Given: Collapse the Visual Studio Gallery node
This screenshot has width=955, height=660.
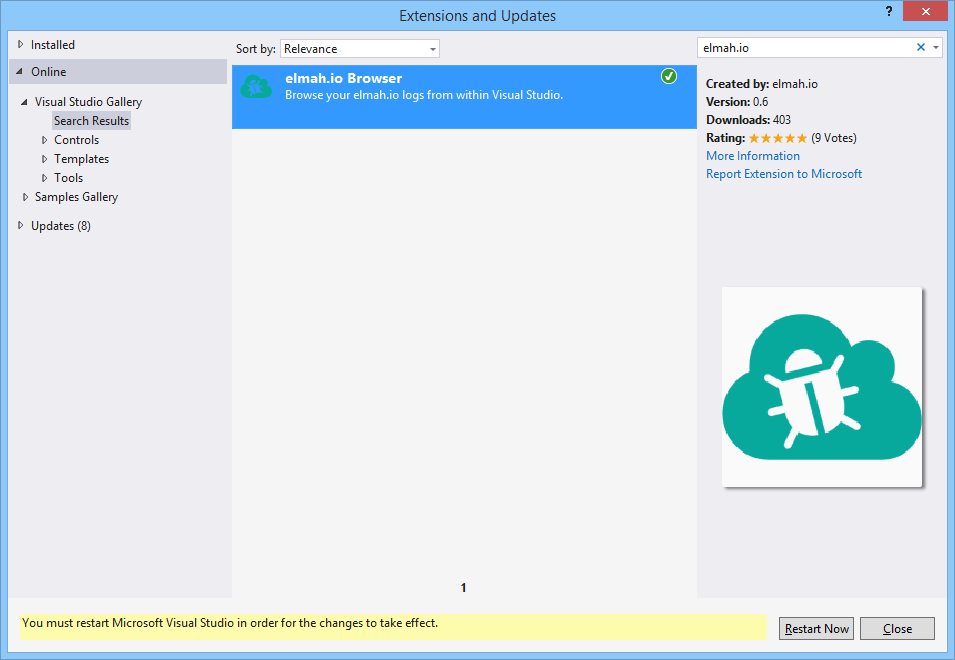Looking at the screenshot, I should (25, 101).
